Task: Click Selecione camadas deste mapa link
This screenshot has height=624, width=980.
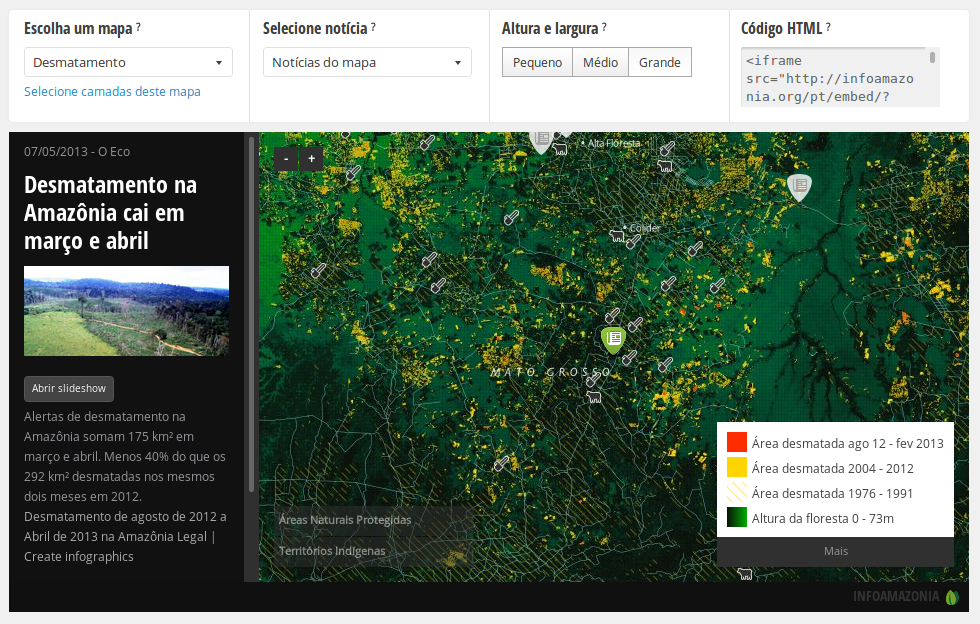Action: [112, 91]
